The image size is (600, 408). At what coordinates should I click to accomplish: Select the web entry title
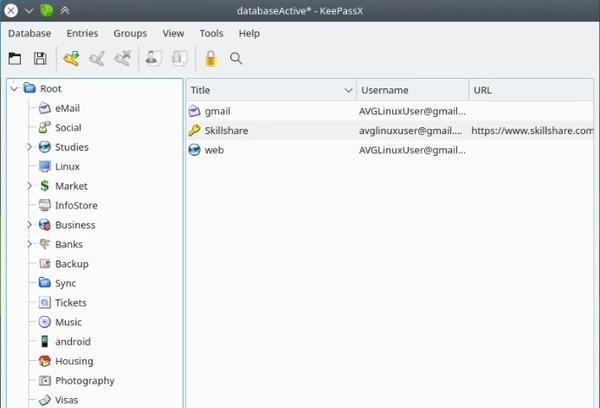[214, 150]
